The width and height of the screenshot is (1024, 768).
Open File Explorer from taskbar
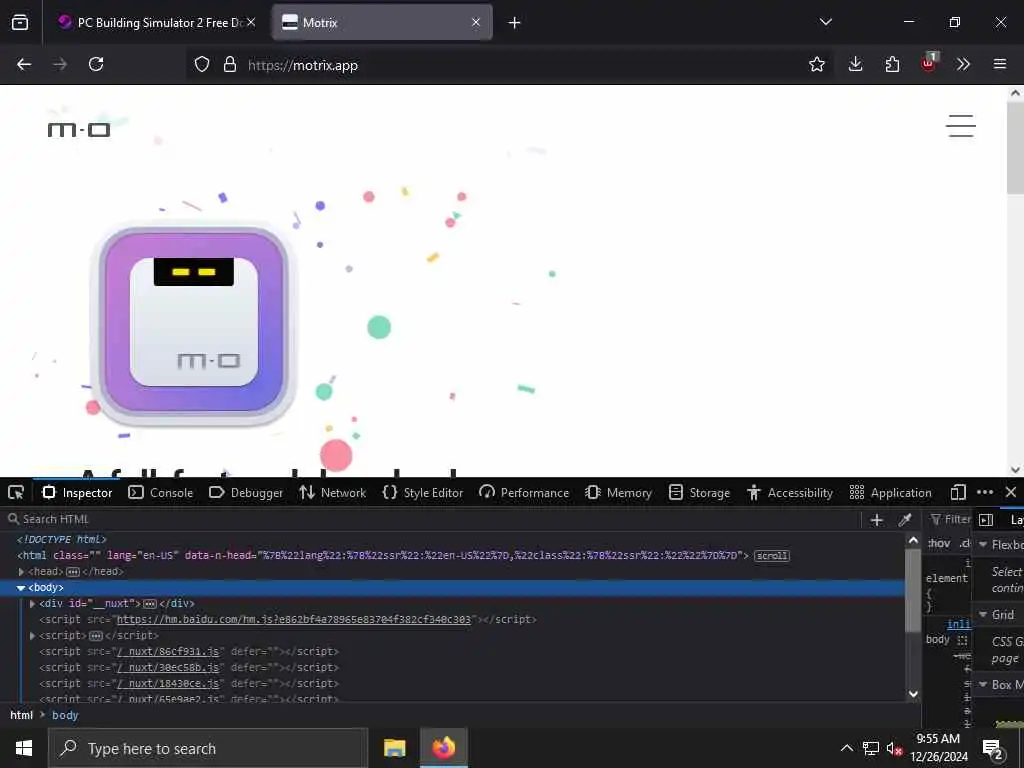click(x=394, y=748)
